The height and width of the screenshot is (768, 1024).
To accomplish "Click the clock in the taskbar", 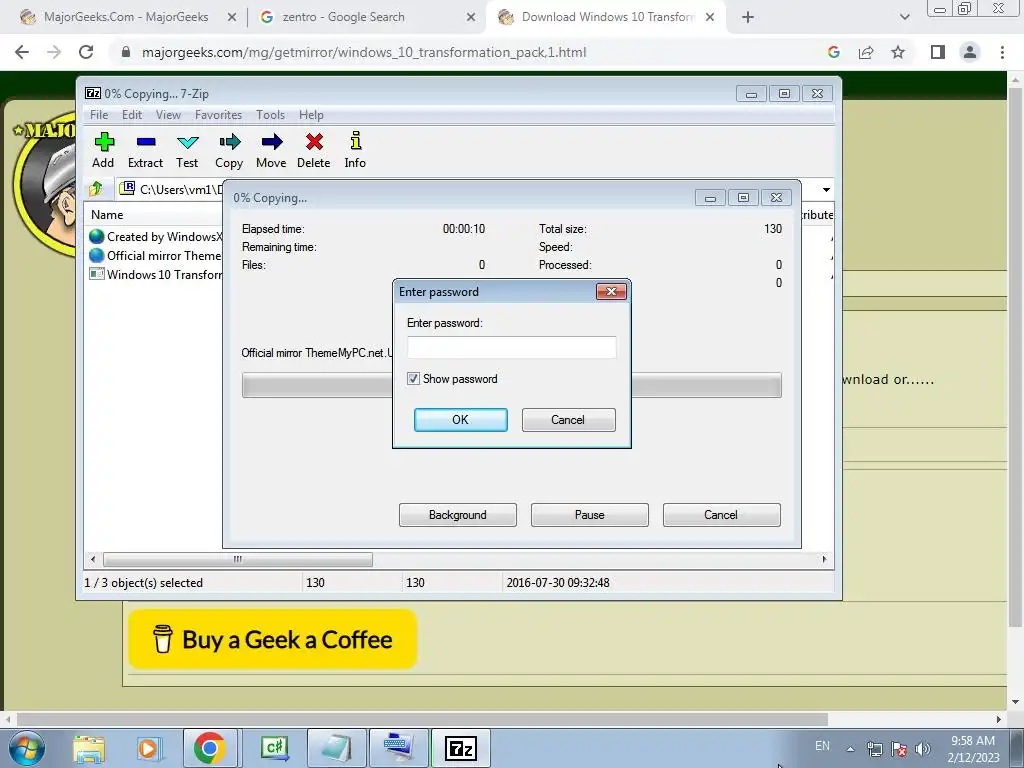I will pyautogui.click(x=972, y=749).
